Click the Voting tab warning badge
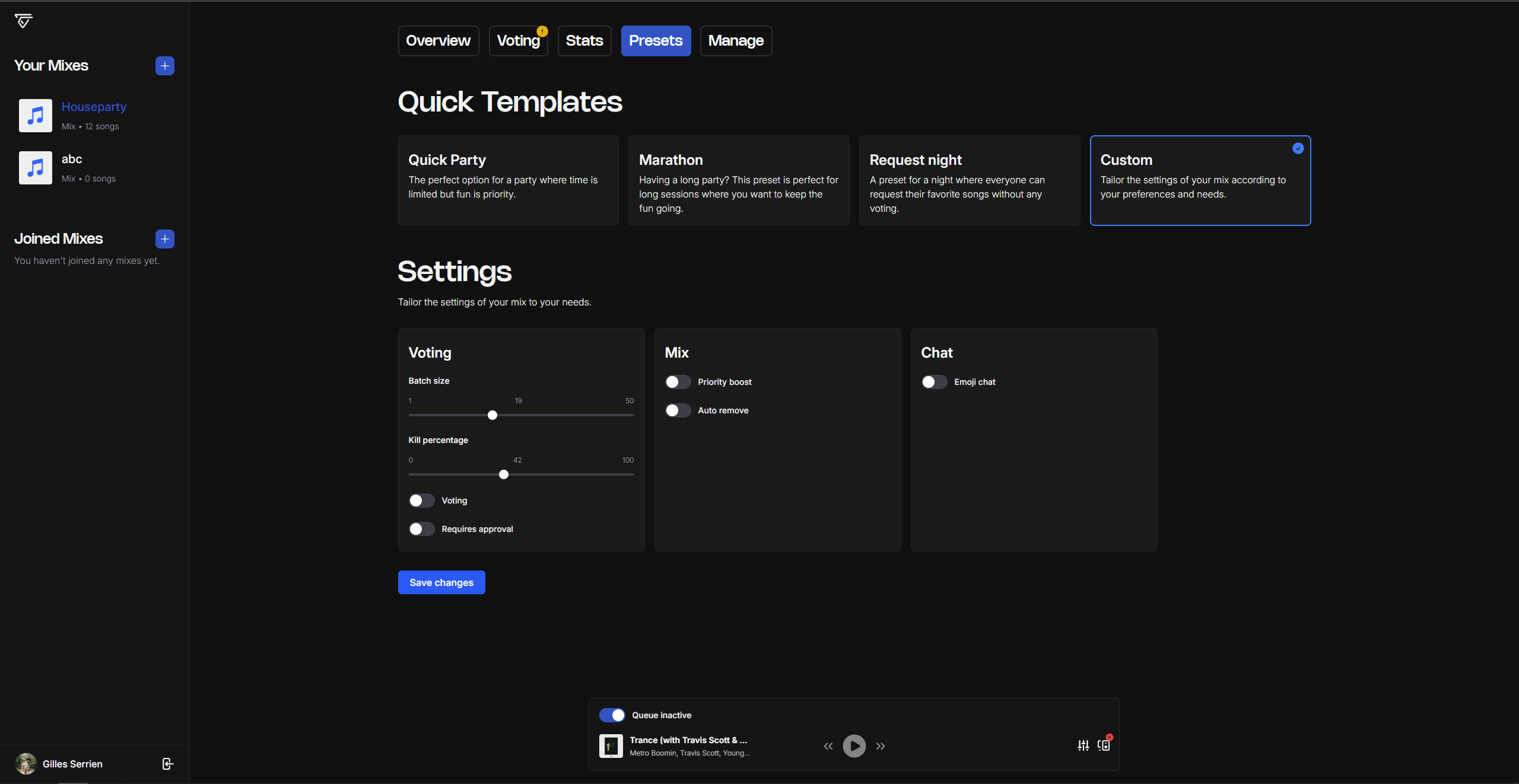The image size is (1519, 784). click(x=542, y=31)
